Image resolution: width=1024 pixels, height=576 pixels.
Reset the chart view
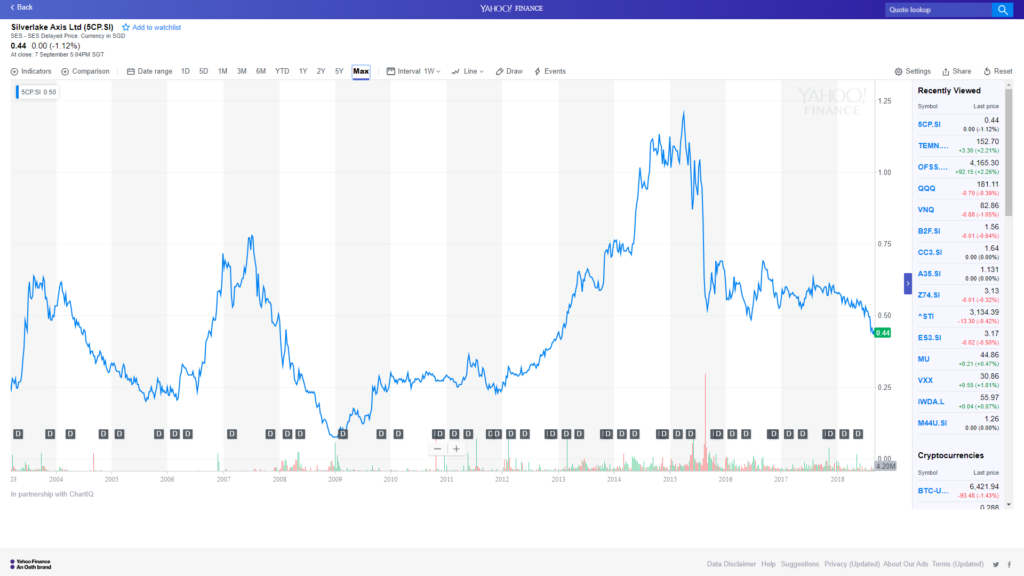click(998, 71)
